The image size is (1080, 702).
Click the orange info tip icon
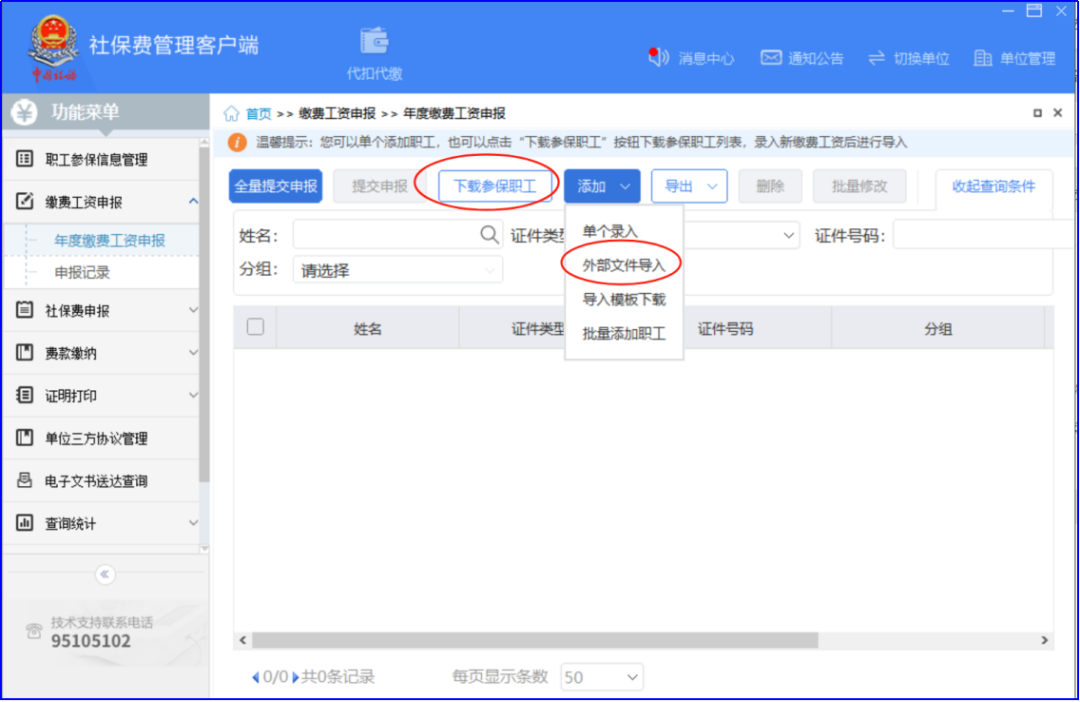tap(237, 143)
